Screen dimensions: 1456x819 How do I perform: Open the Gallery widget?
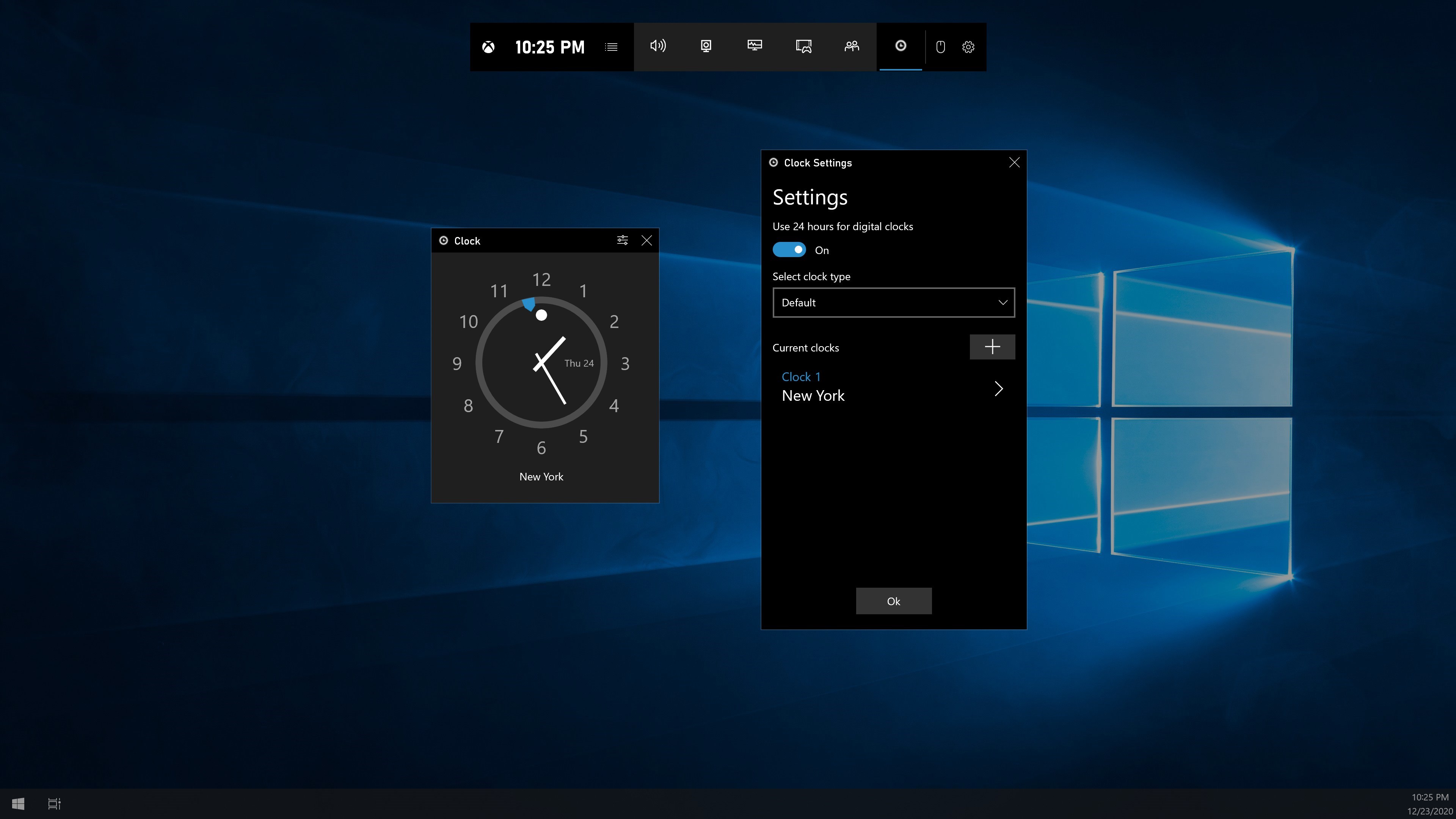804,46
